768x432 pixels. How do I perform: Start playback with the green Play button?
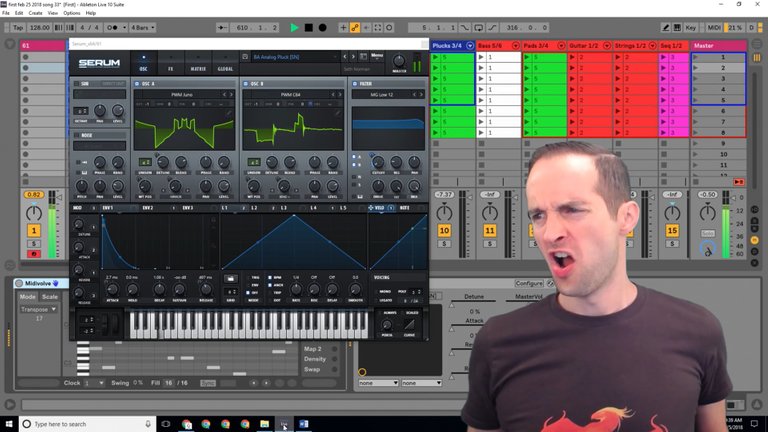click(x=294, y=28)
